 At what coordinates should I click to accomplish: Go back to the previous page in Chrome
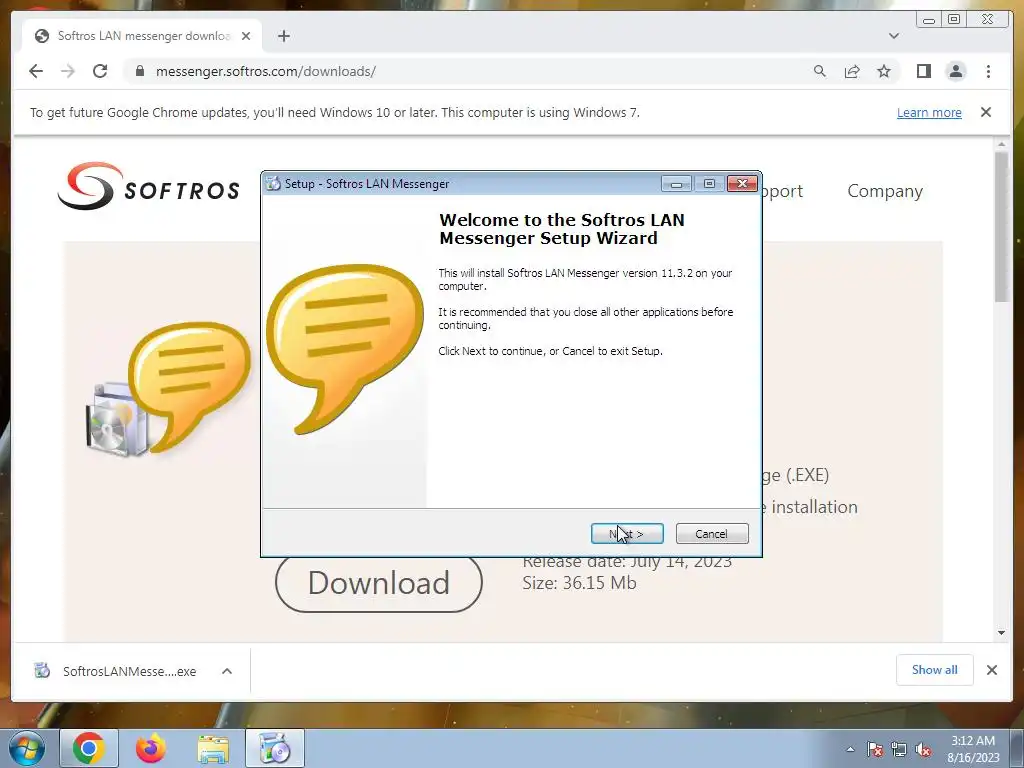click(36, 71)
